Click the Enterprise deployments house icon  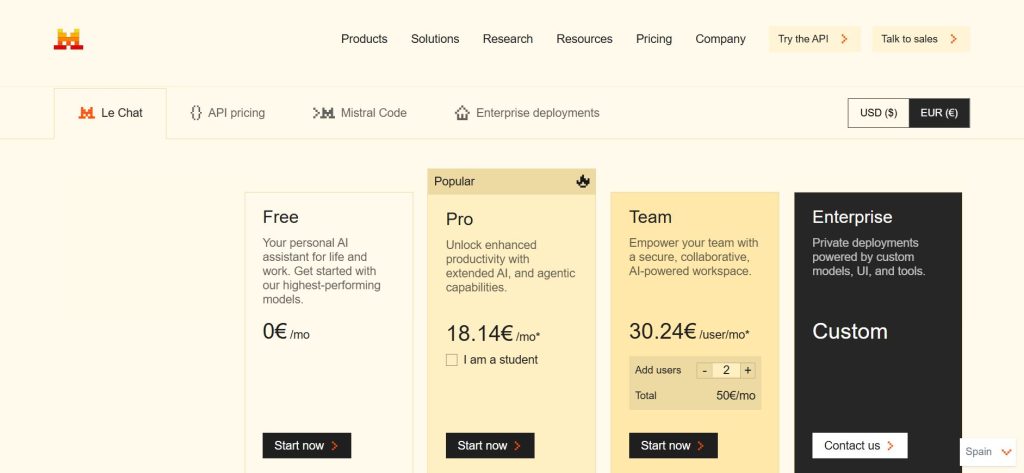462,113
